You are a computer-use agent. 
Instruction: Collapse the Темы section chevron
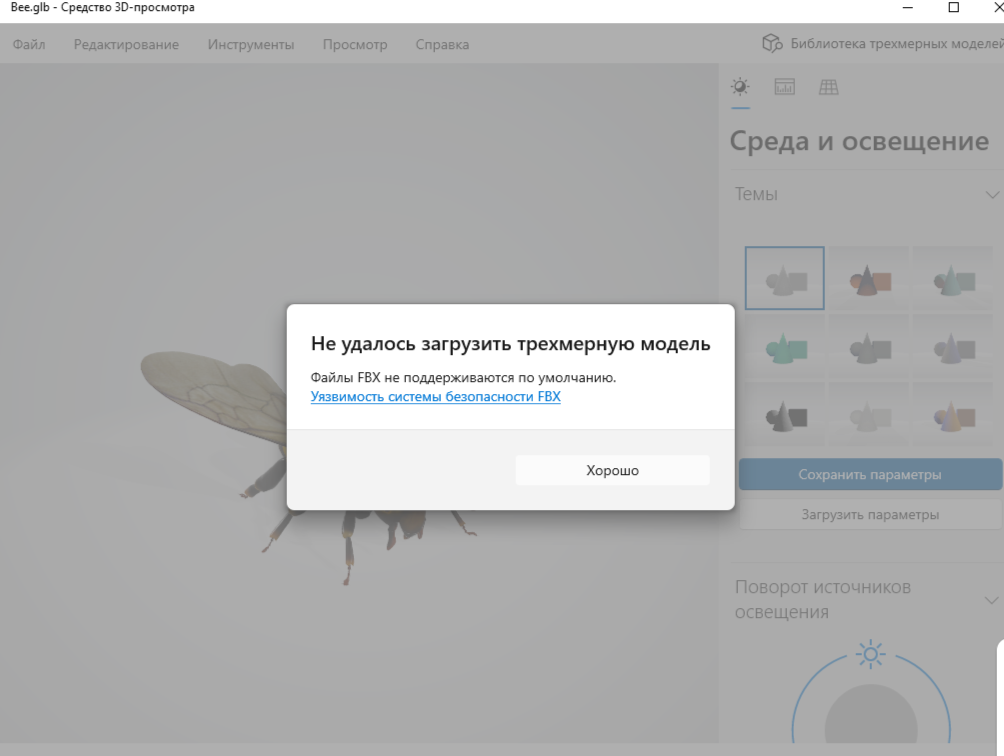pyautogui.click(x=992, y=195)
